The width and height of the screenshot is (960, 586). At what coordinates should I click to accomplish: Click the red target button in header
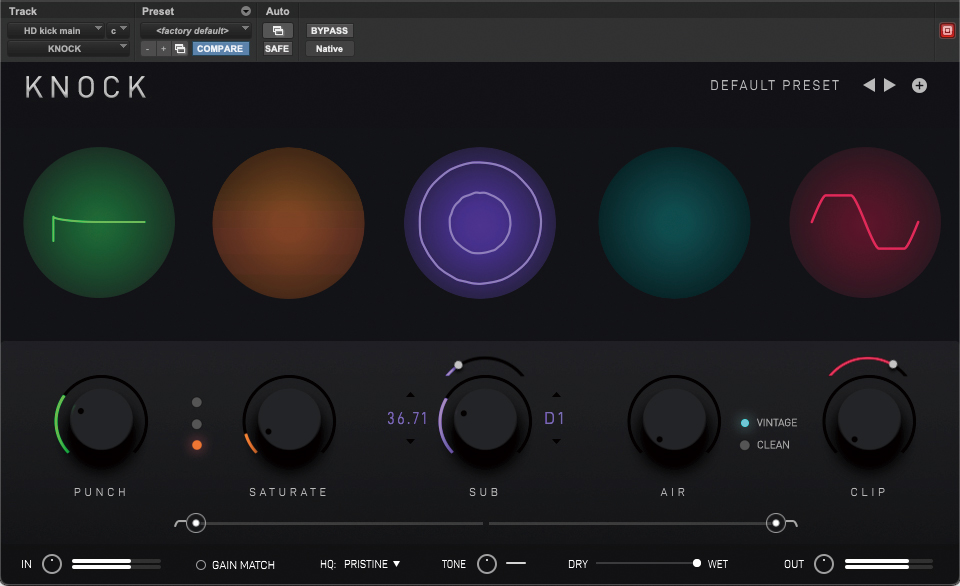click(947, 31)
